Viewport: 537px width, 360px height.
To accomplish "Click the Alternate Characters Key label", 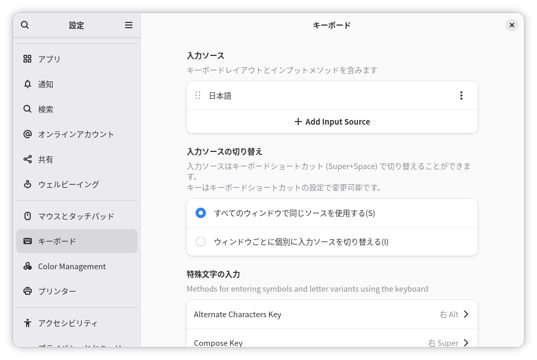I will (237, 314).
